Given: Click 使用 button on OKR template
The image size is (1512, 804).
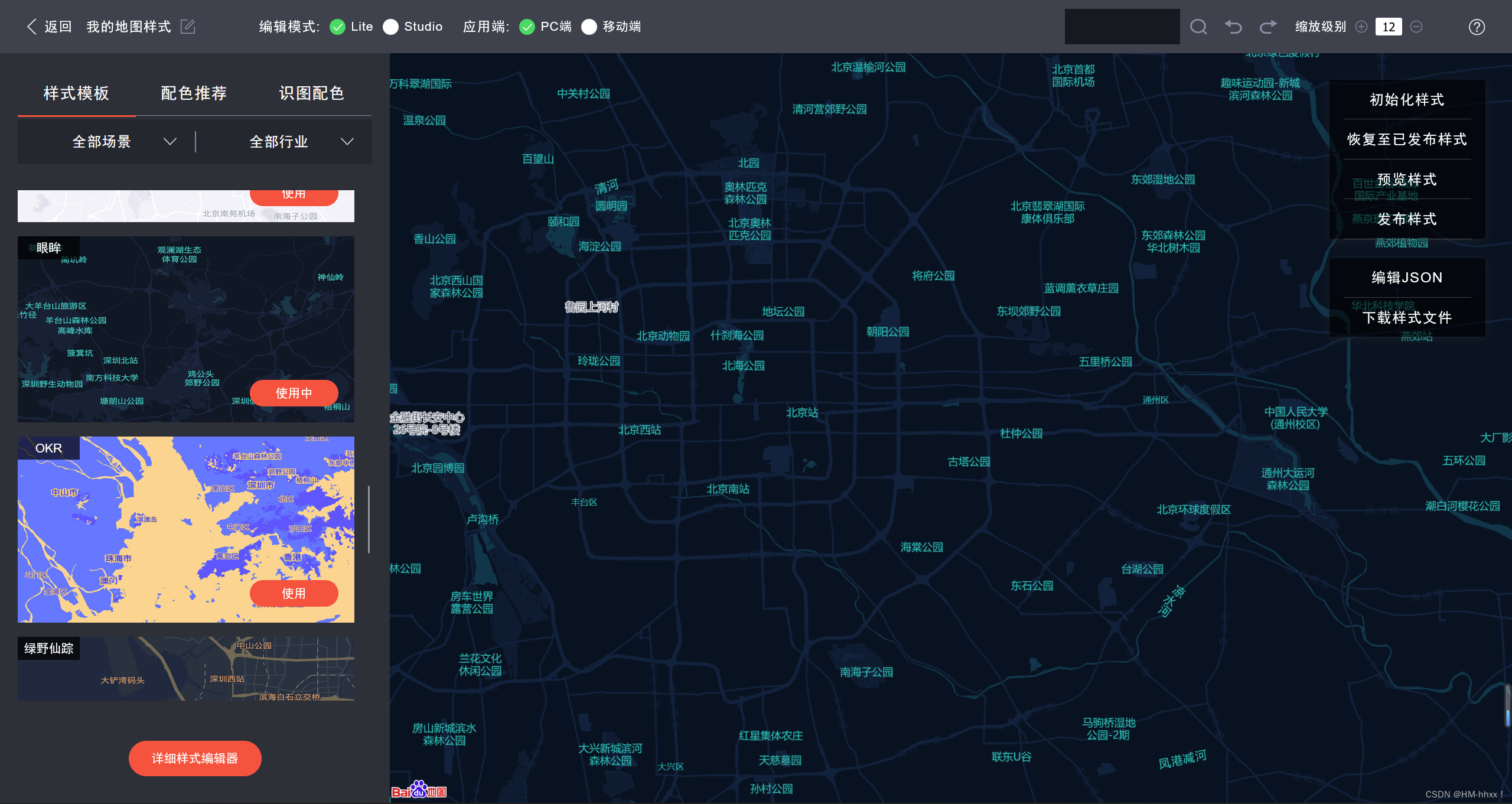Looking at the screenshot, I should 294,593.
